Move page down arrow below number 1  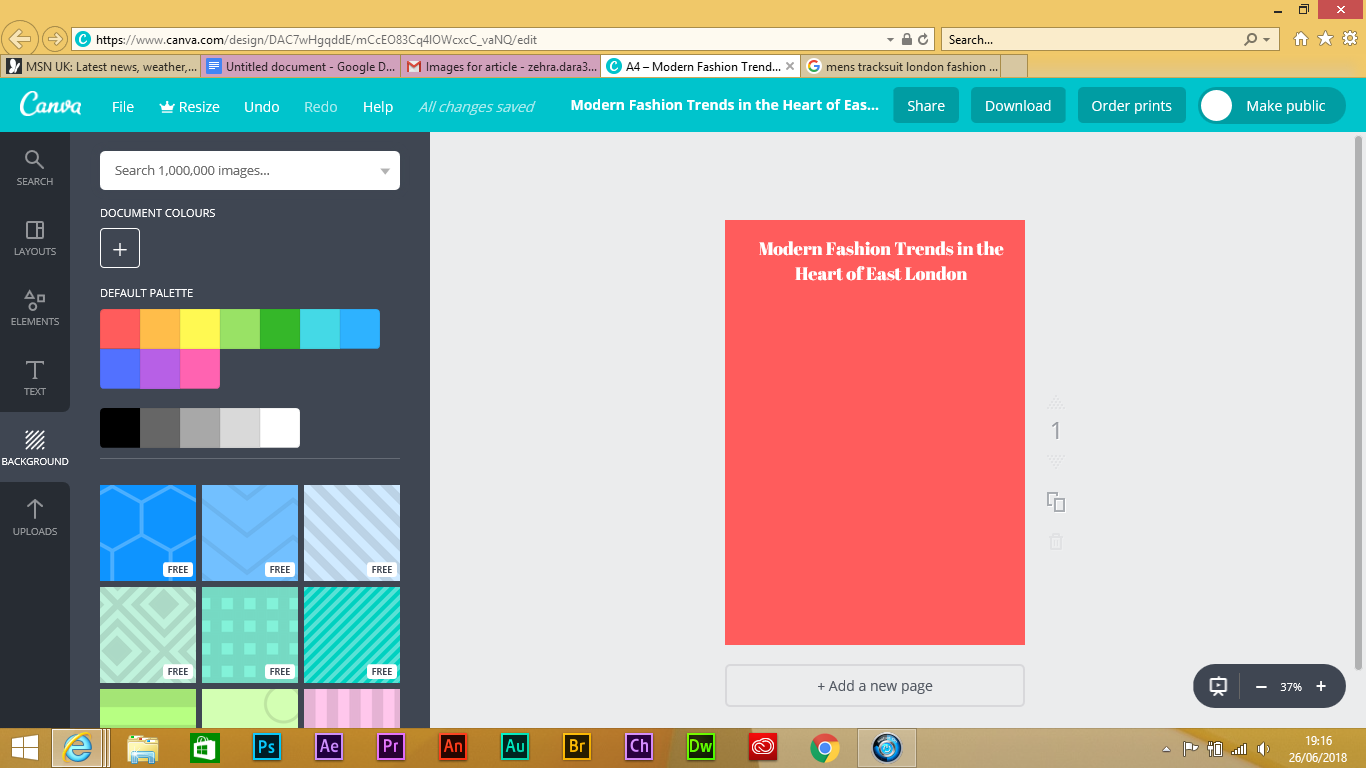(x=1055, y=462)
